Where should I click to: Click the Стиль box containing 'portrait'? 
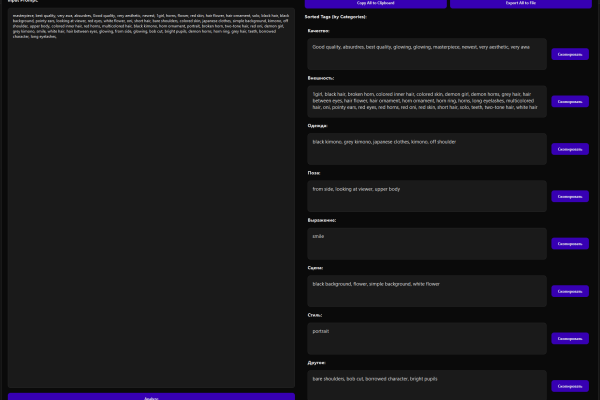coord(427,338)
